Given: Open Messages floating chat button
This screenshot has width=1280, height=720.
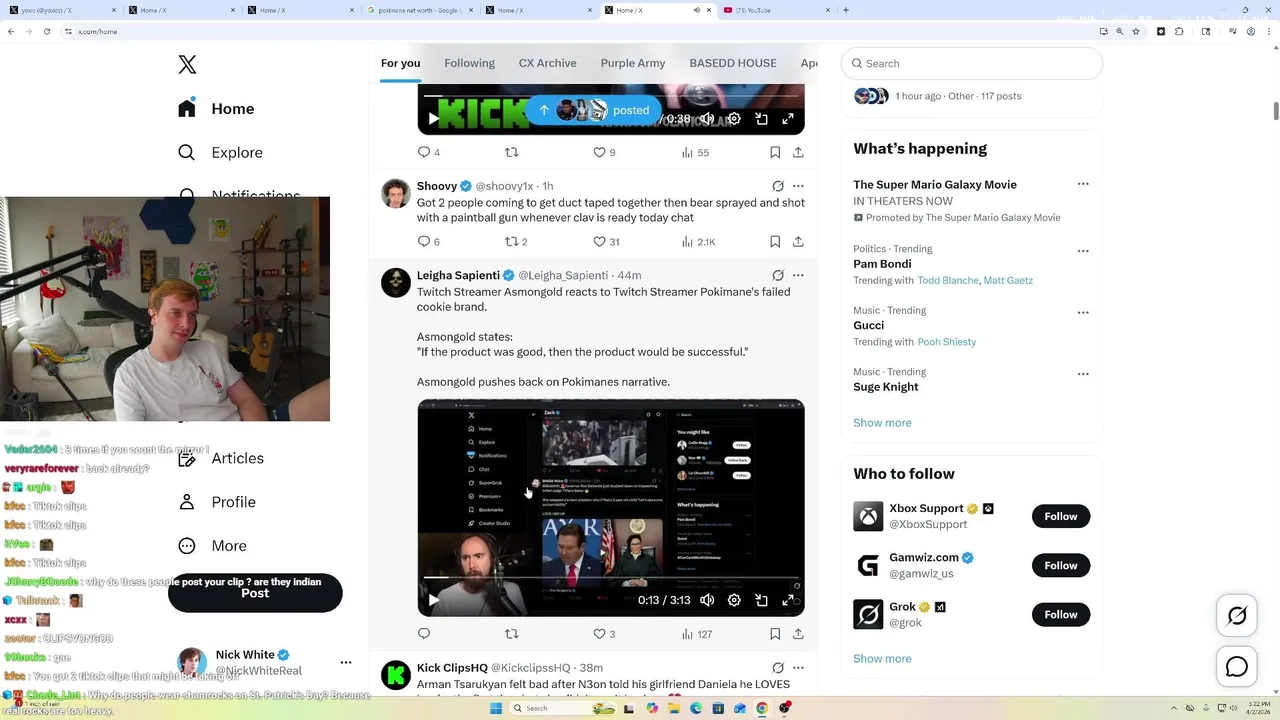Looking at the screenshot, I should pos(1237,667).
